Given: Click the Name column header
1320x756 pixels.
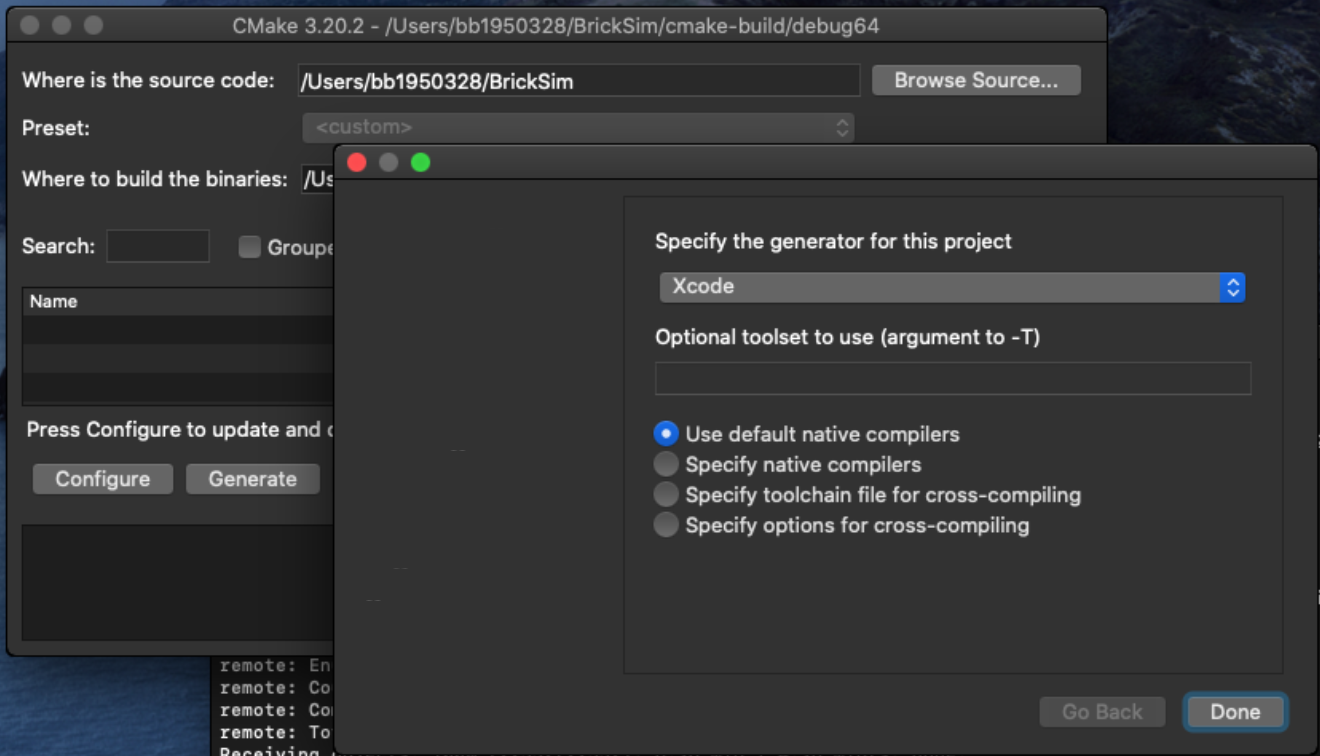Looking at the screenshot, I should point(177,301).
